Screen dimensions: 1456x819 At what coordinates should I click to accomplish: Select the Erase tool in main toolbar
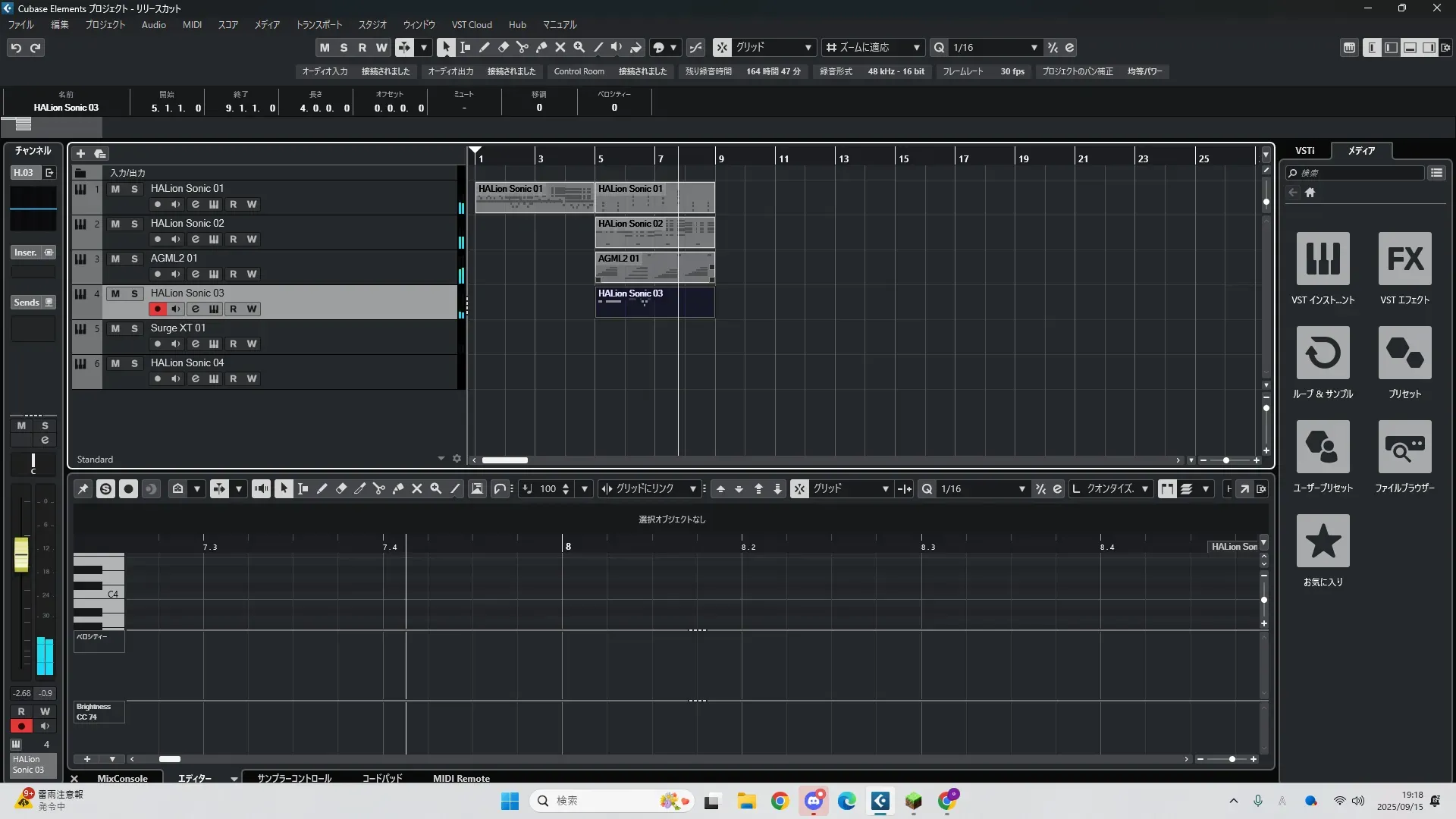coord(504,47)
